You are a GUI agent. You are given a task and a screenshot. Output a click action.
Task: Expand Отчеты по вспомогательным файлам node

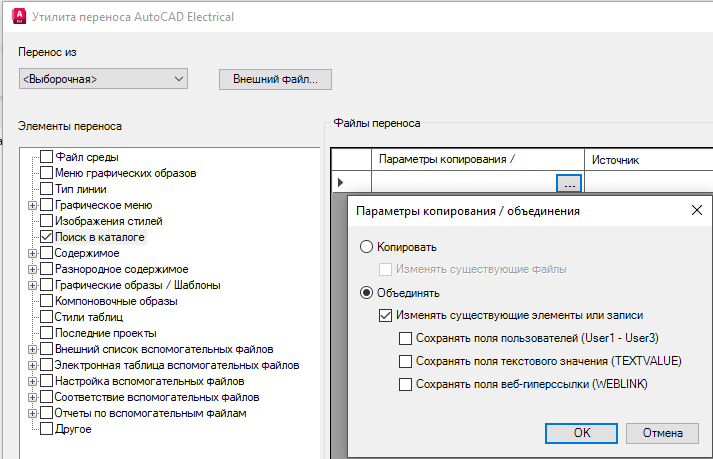coord(32,414)
